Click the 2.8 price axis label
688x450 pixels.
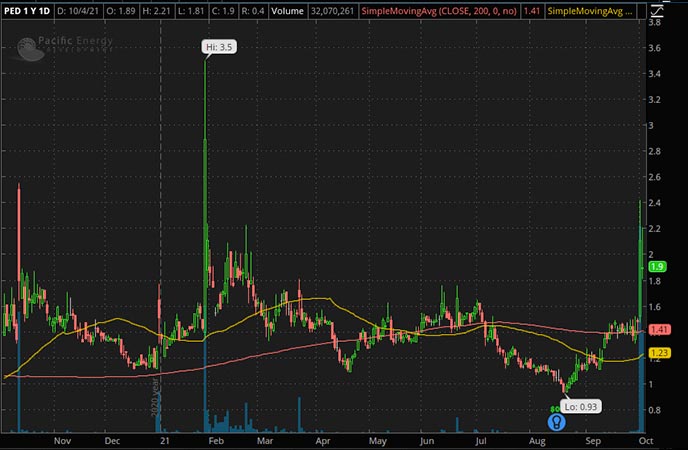point(655,151)
